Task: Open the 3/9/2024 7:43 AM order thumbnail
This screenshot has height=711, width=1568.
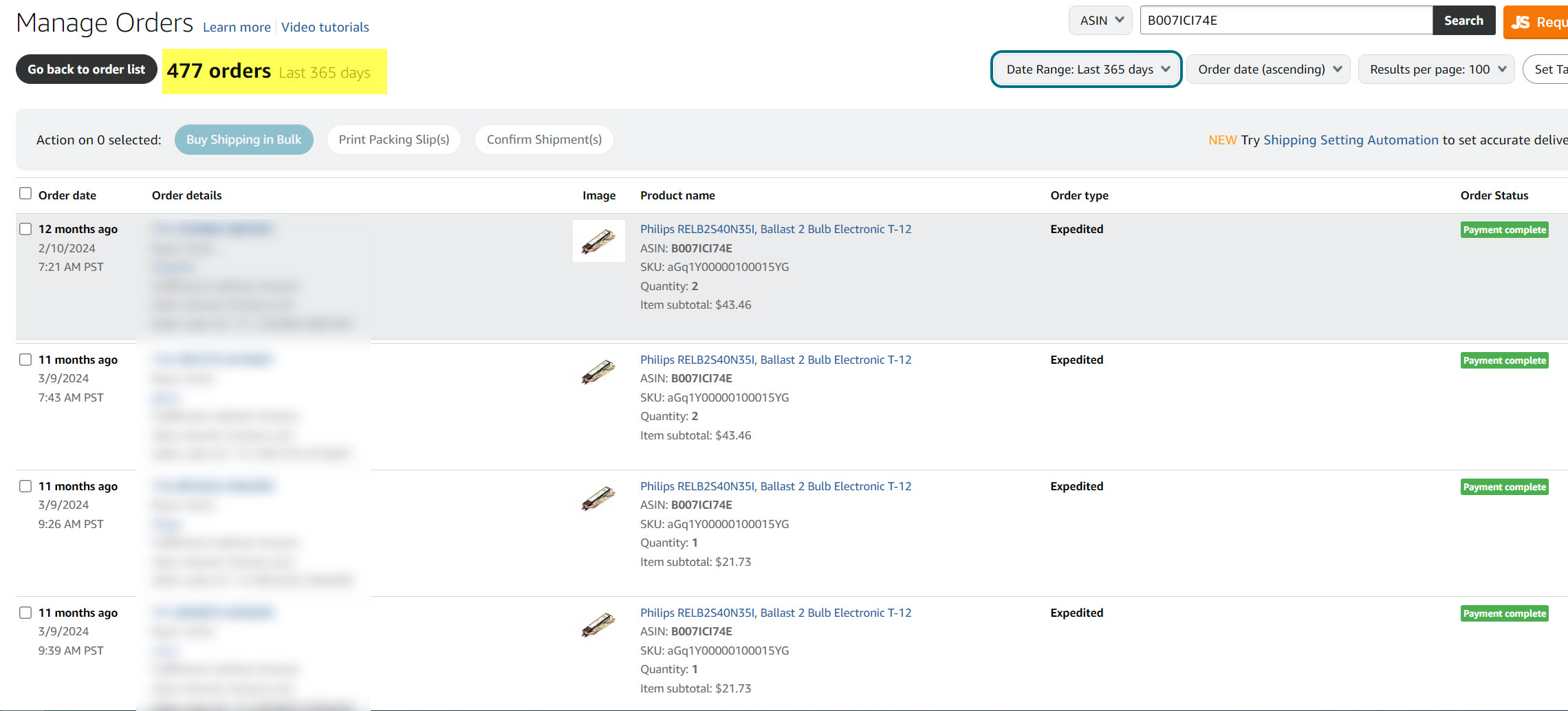Action: coord(598,372)
